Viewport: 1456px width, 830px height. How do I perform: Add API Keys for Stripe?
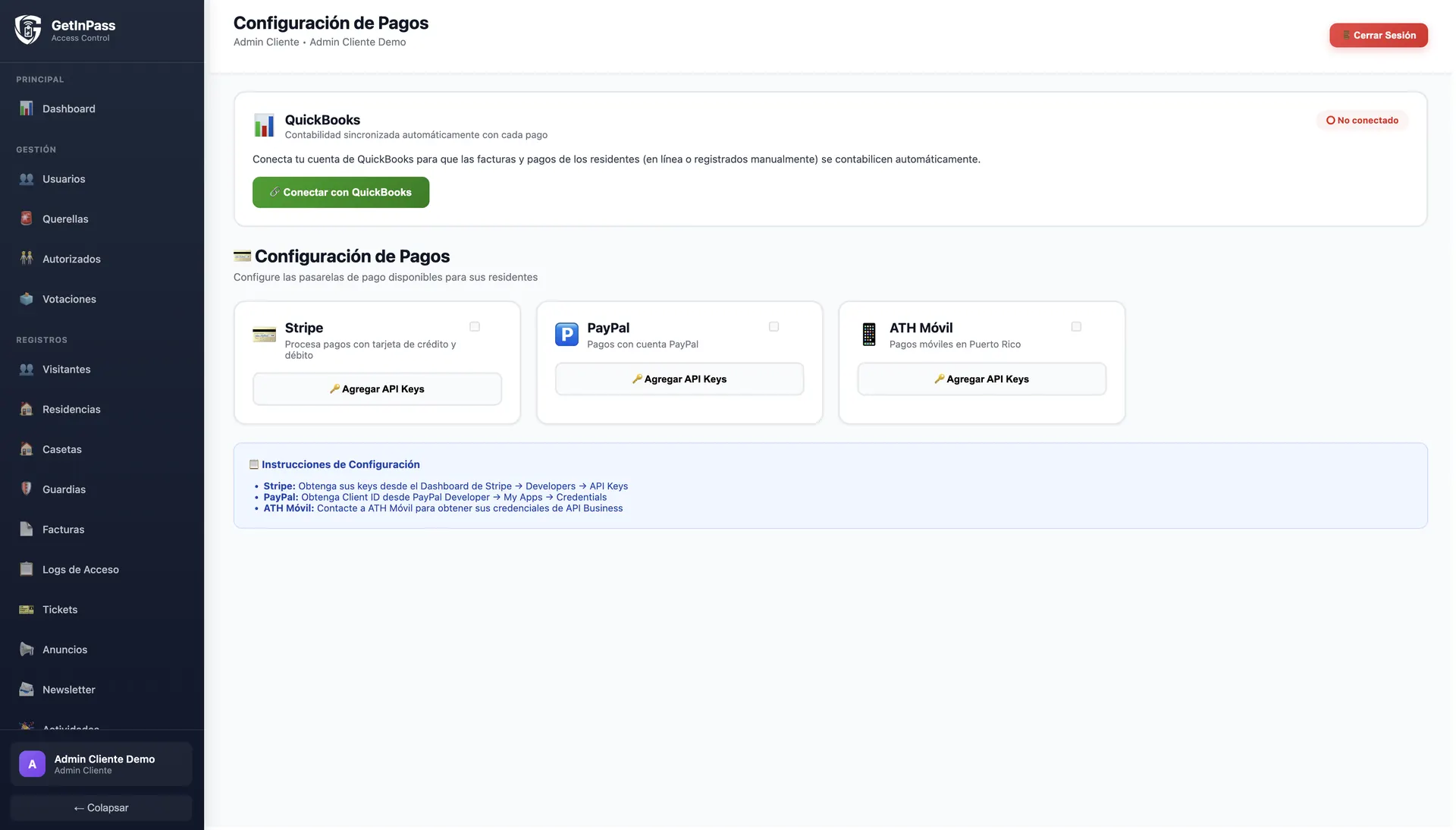tap(377, 389)
